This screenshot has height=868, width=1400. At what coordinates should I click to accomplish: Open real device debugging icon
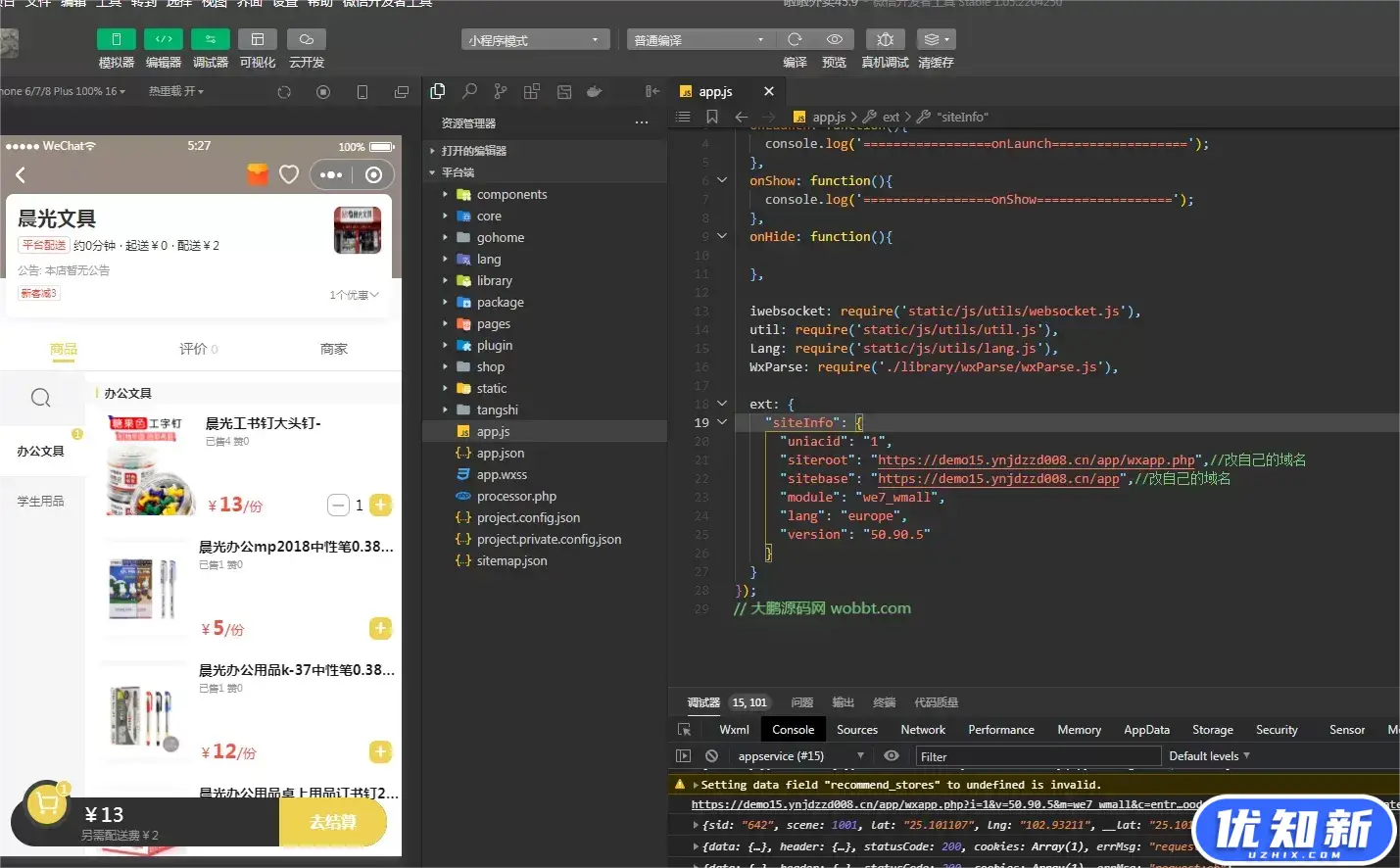[885, 39]
